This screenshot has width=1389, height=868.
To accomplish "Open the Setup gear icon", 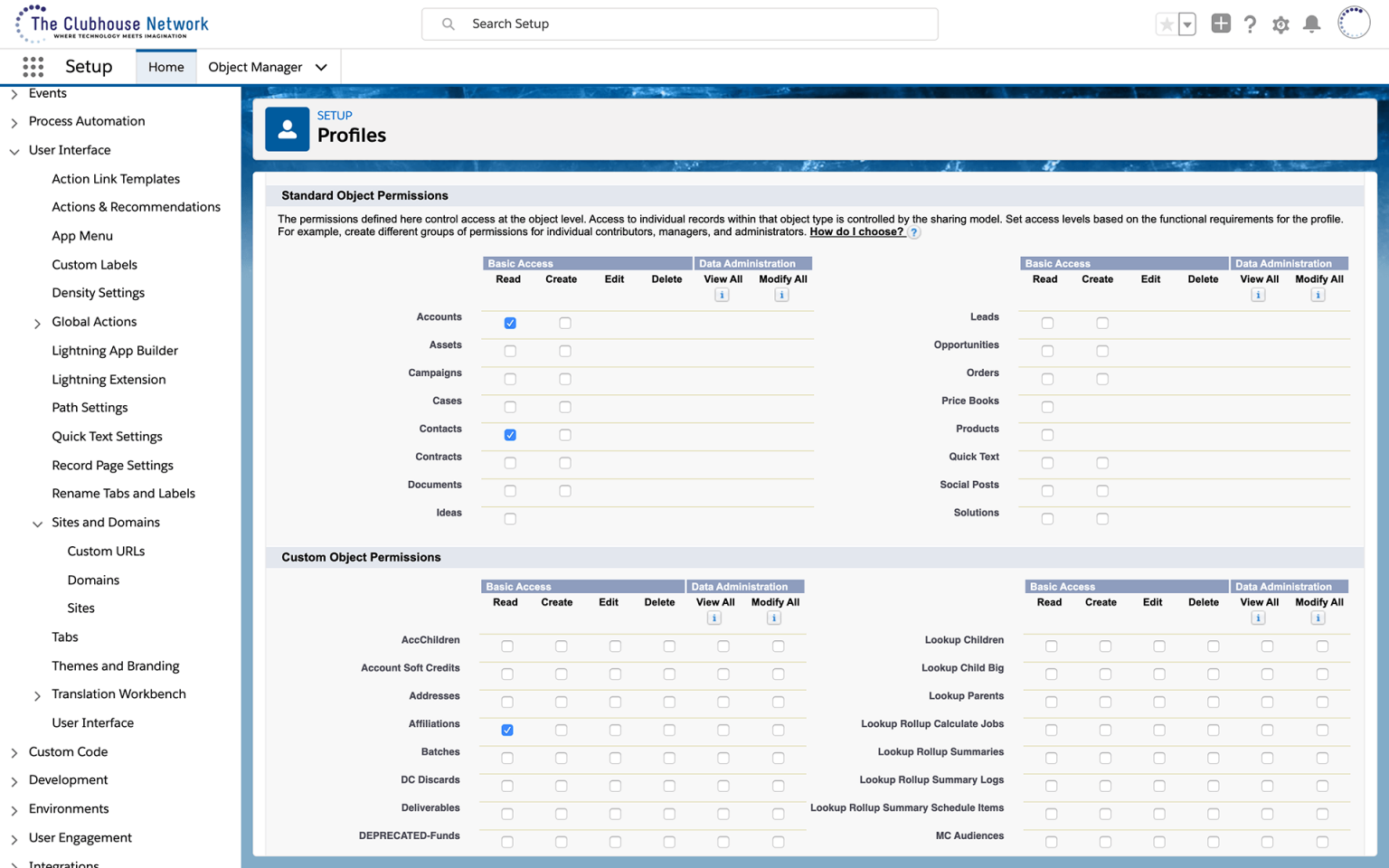I will coord(1280,24).
